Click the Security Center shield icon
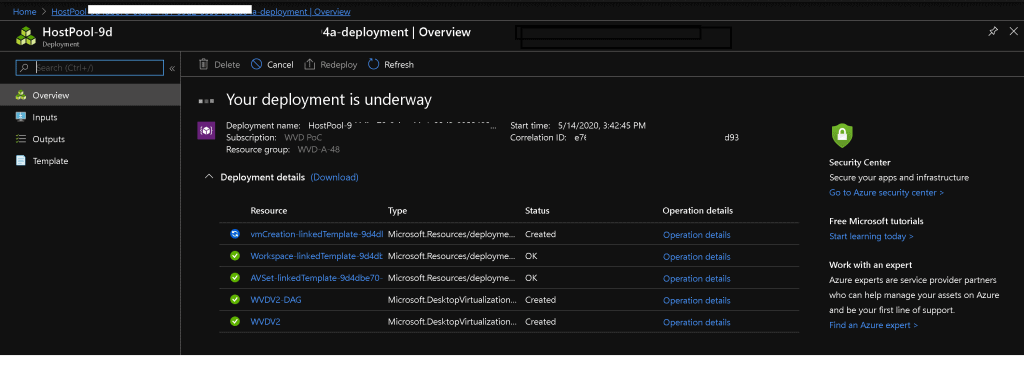 pos(842,135)
